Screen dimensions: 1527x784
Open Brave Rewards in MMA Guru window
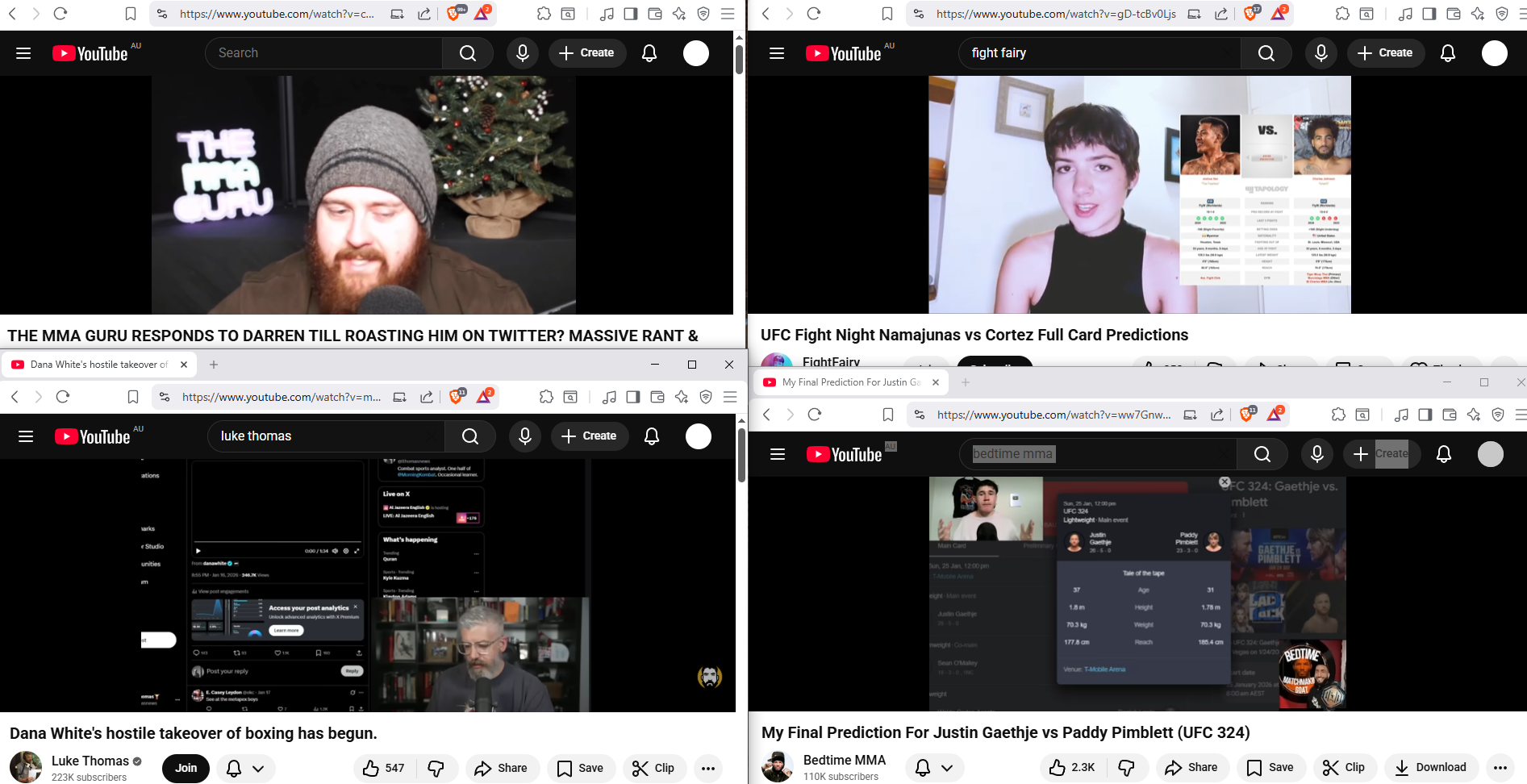(x=482, y=13)
